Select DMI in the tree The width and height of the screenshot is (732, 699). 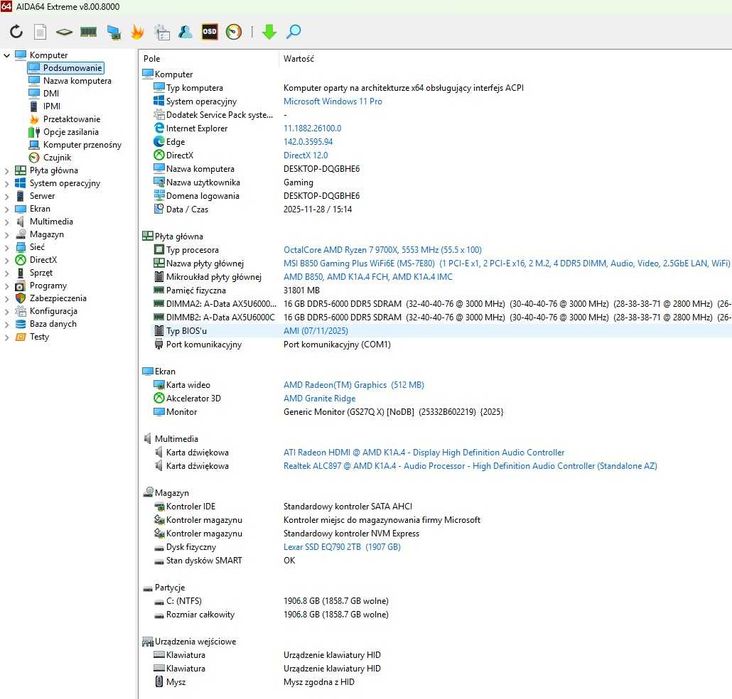(51, 93)
